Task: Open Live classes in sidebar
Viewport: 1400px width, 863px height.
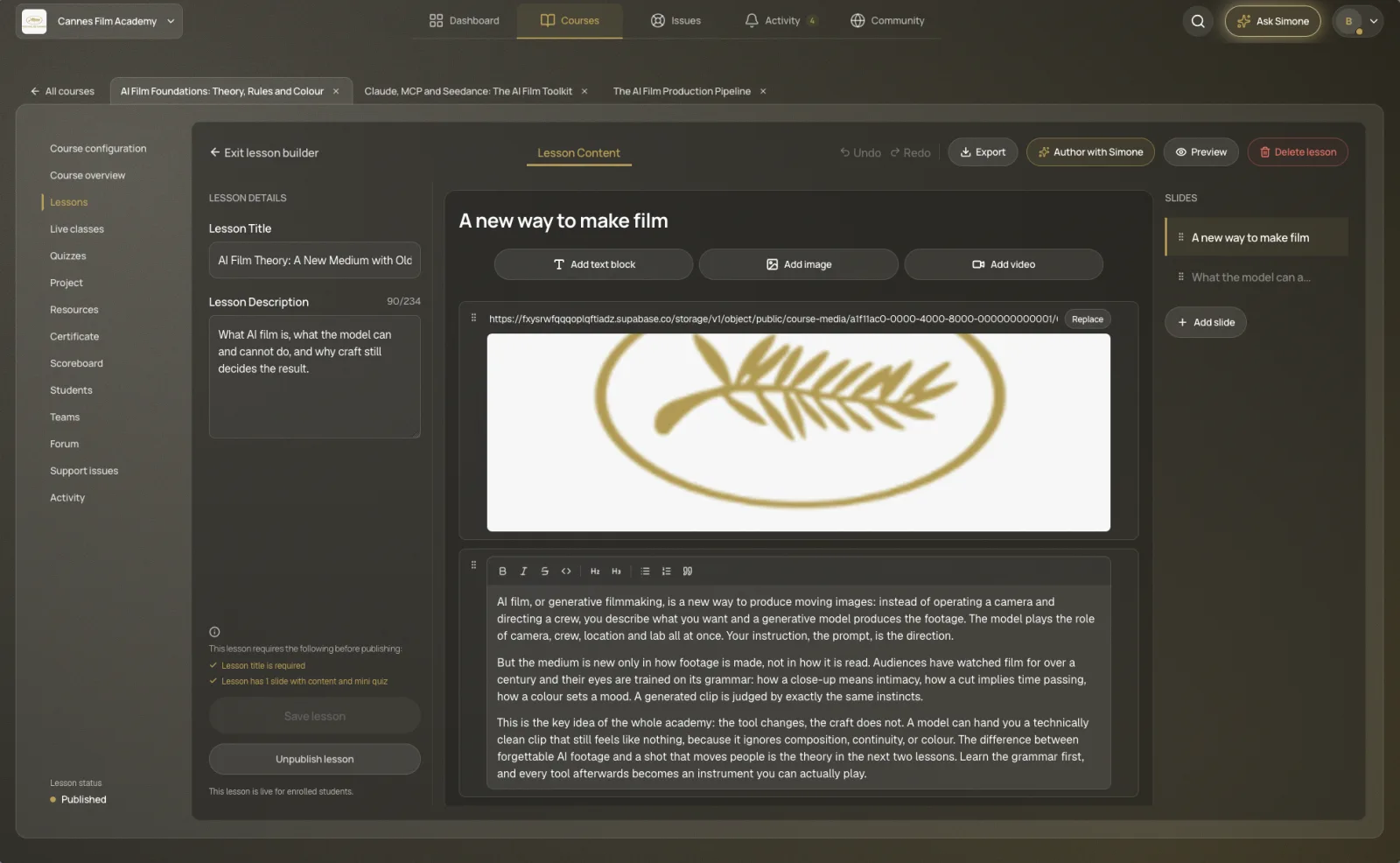Action: (77, 229)
